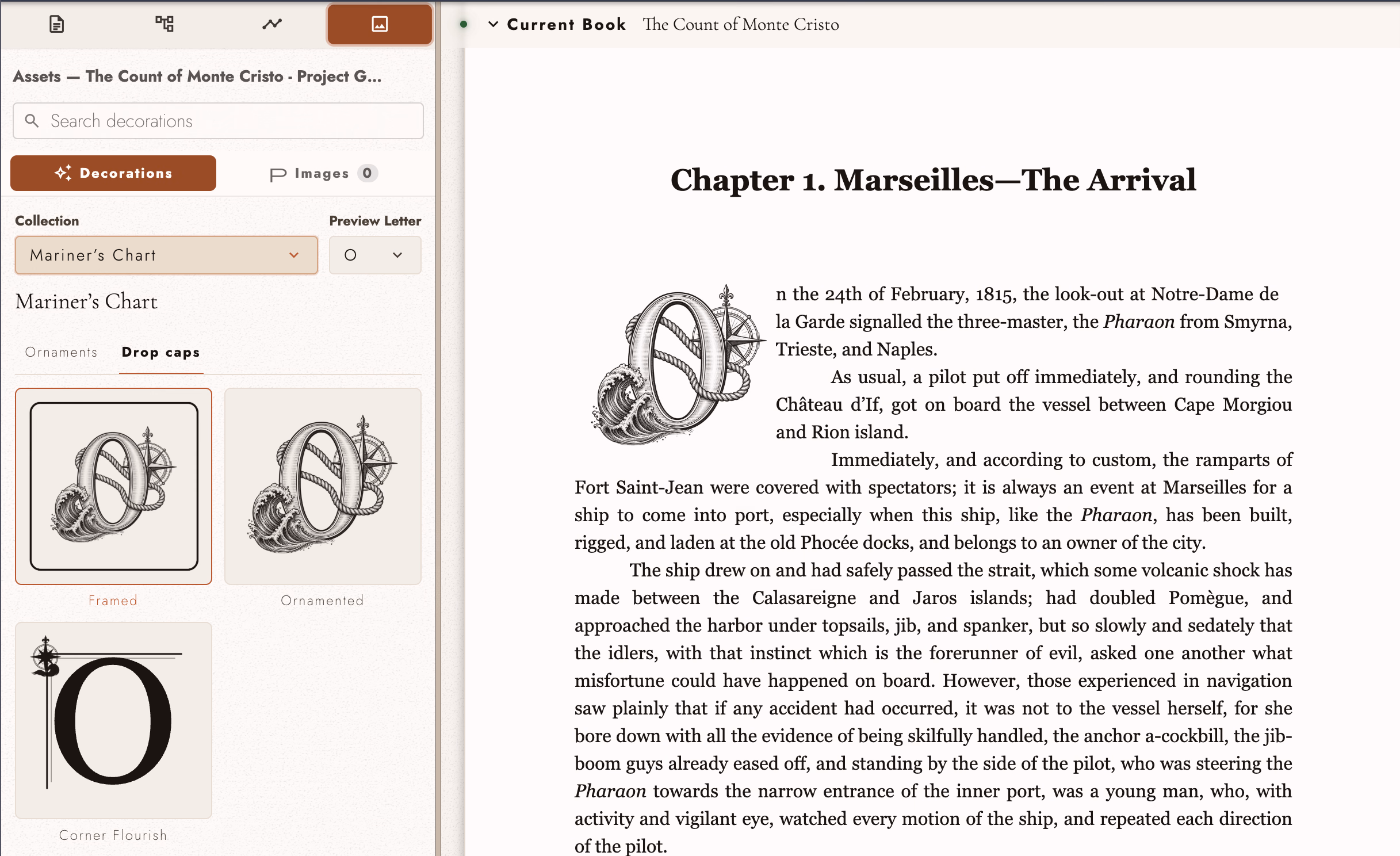1400x856 pixels.
Task: Click the Mariner's Chart heading text
Action: pyautogui.click(x=86, y=301)
